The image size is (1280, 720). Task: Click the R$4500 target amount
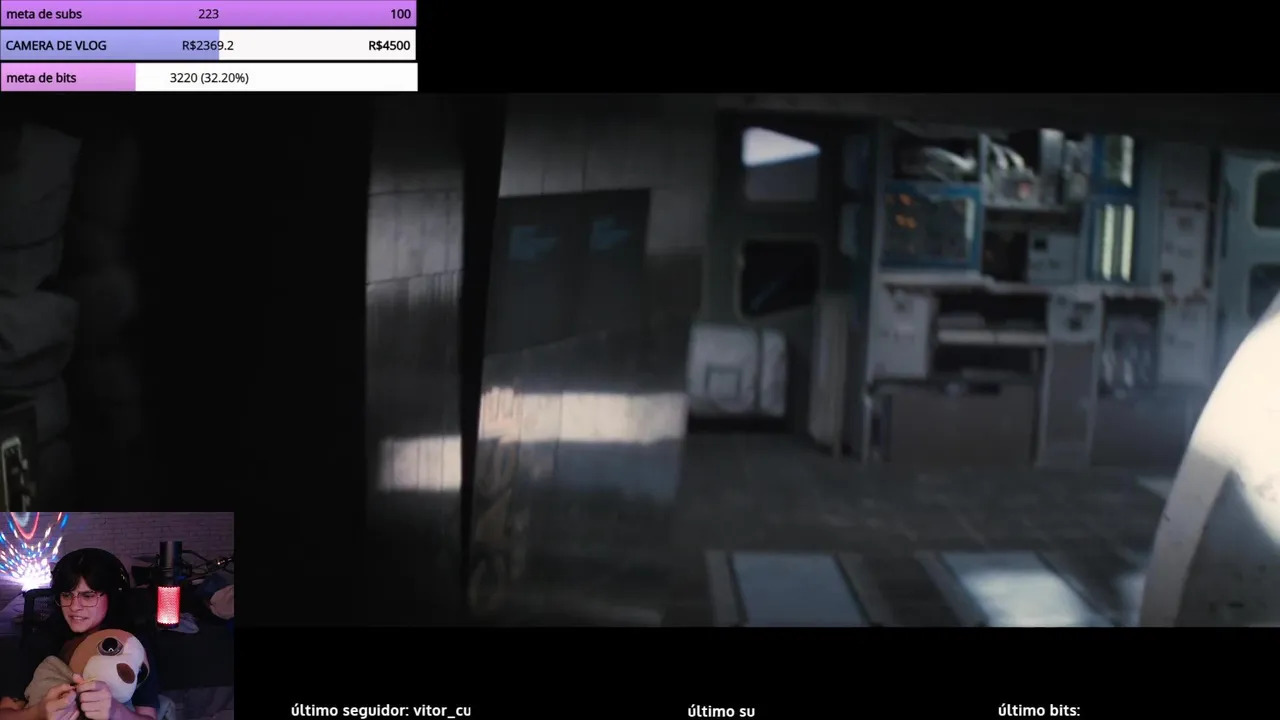pos(389,46)
